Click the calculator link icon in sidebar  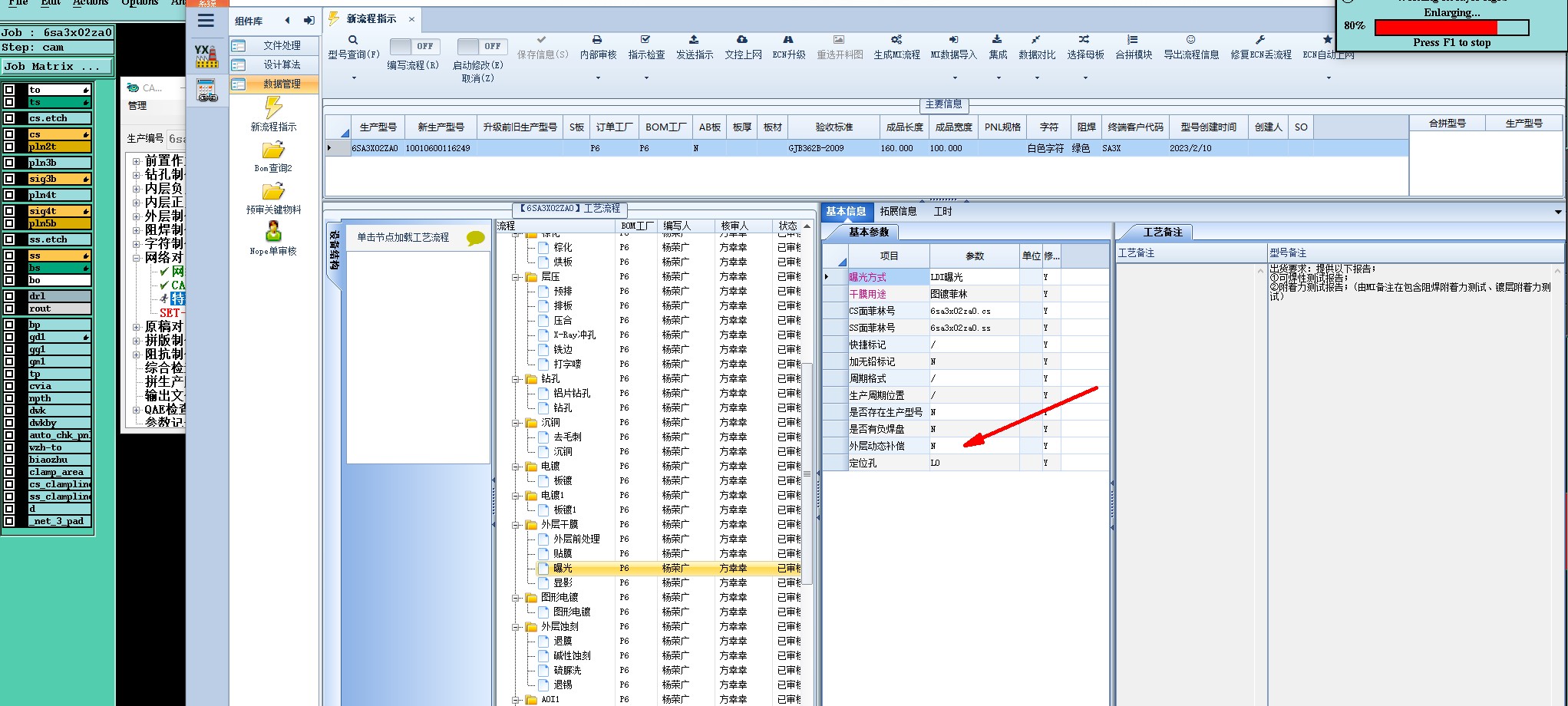[206, 91]
